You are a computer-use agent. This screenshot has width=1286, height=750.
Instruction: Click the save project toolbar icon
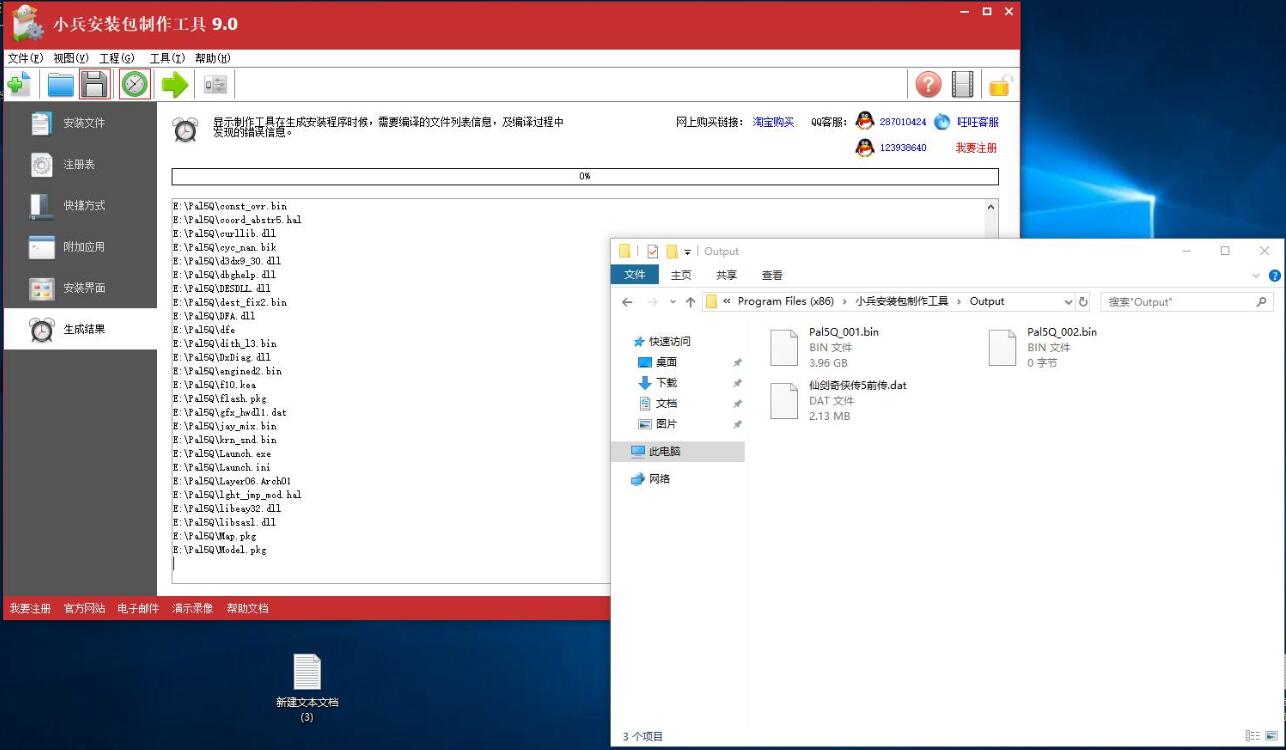94,84
